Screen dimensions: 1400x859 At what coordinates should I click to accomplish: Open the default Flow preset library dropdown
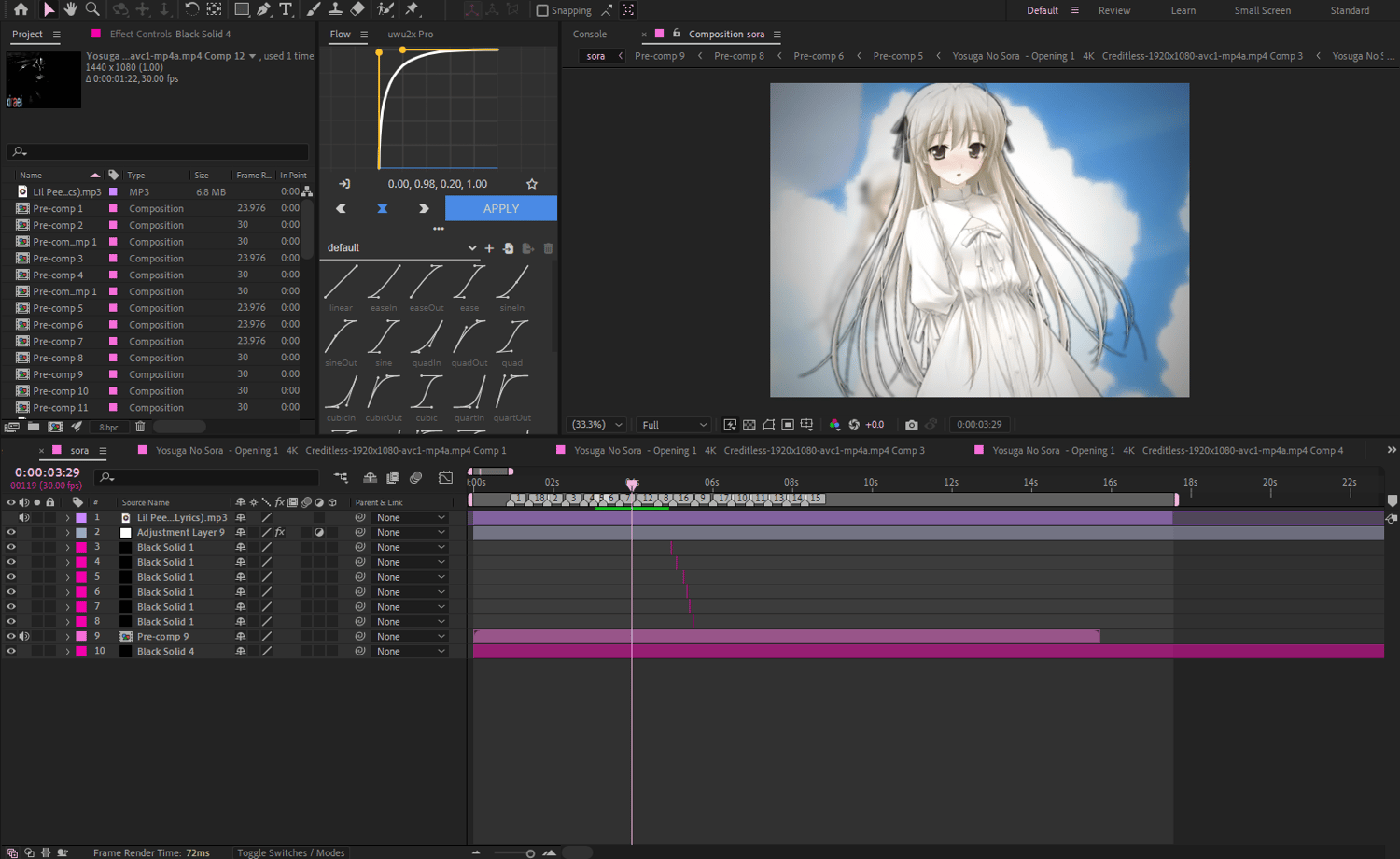tap(401, 248)
